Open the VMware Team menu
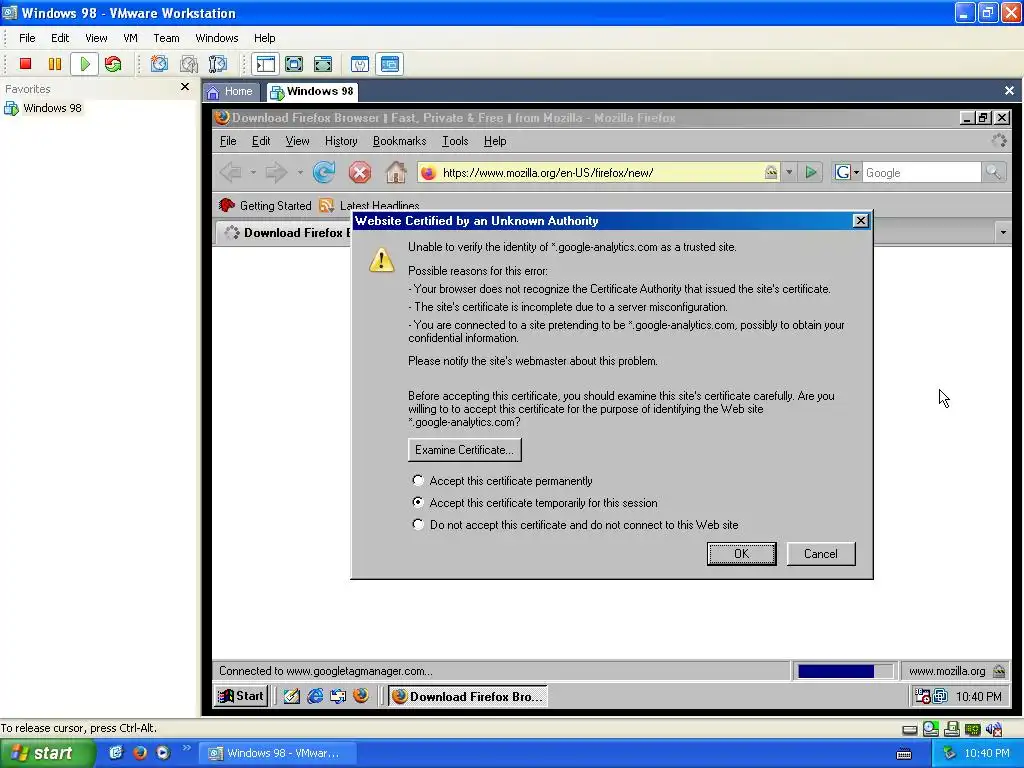 [166, 38]
